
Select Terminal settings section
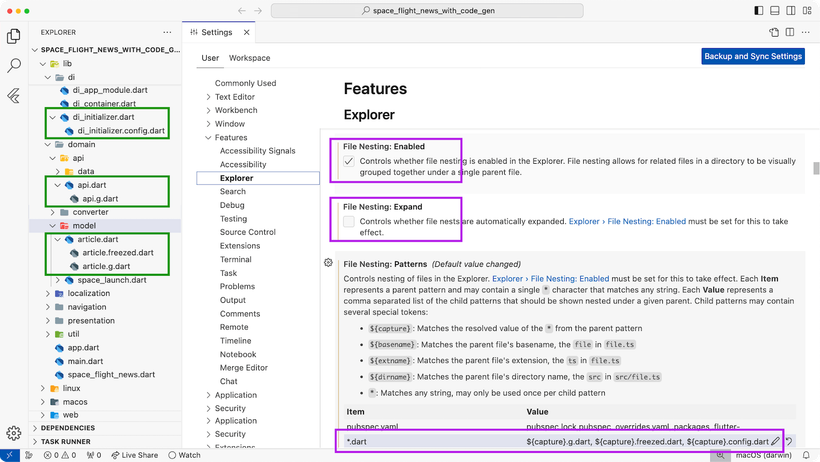point(235,260)
